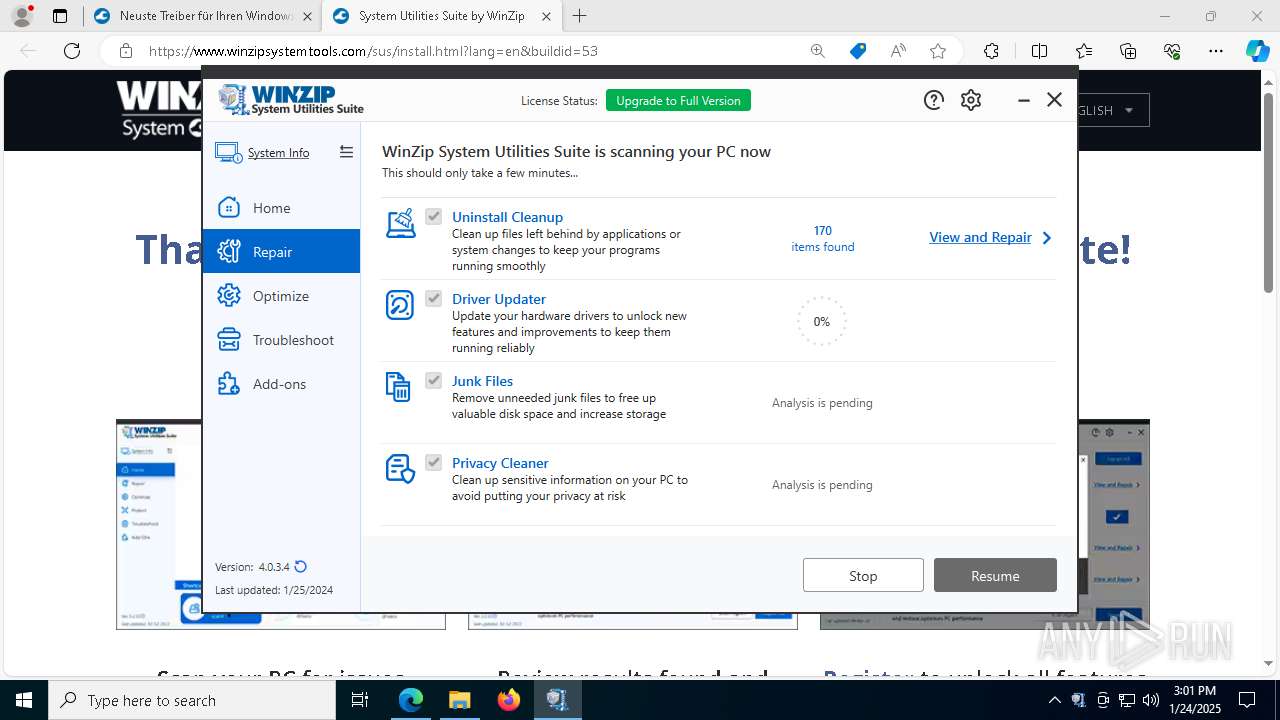This screenshot has height=720, width=1280.
Task: Uncheck the Junk Files checkbox
Action: point(433,380)
